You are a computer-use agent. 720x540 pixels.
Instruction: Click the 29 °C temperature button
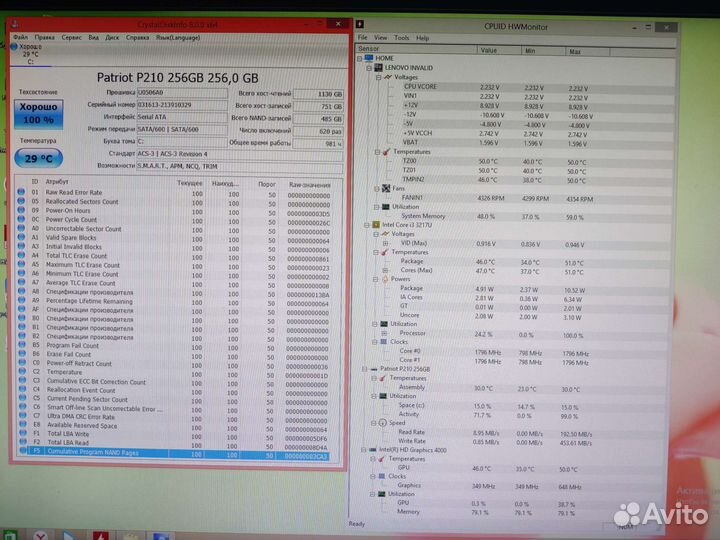tap(39, 158)
